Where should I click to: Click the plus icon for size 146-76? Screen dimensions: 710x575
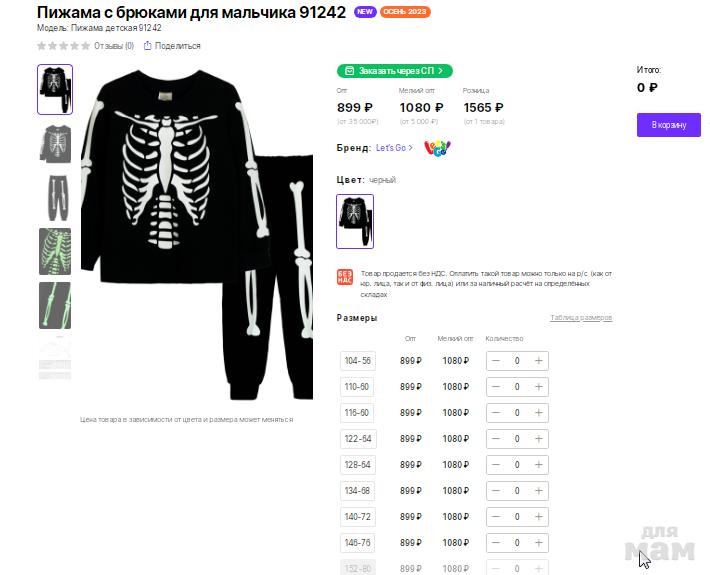(538, 543)
